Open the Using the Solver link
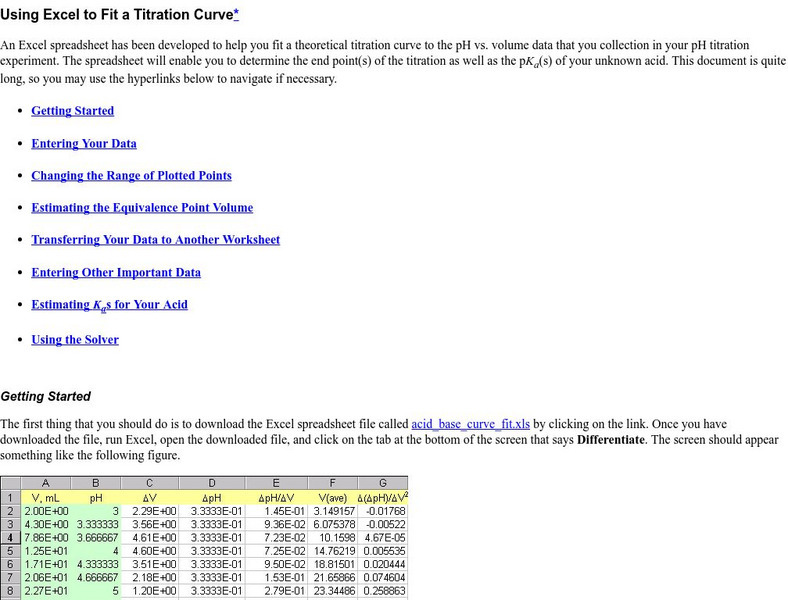 click(x=75, y=340)
